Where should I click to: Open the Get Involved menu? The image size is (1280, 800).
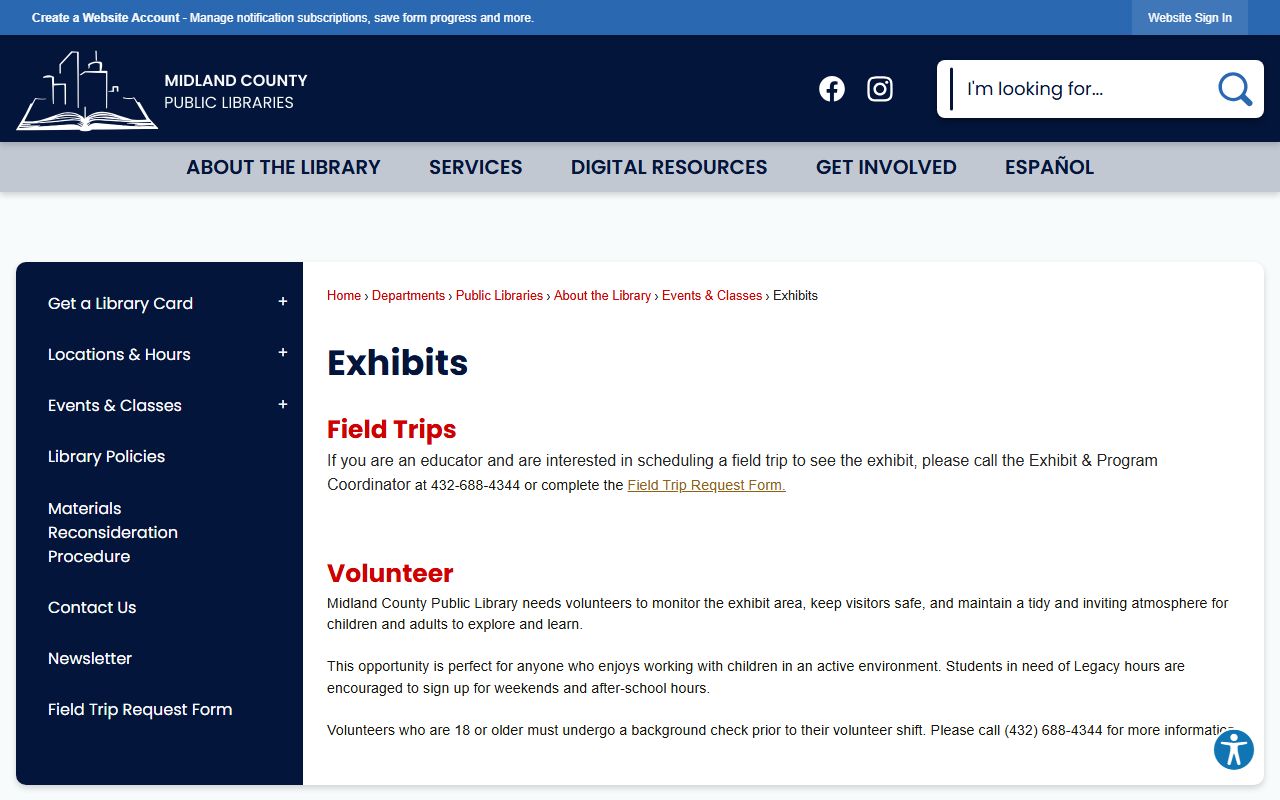click(x=886, y=167)
